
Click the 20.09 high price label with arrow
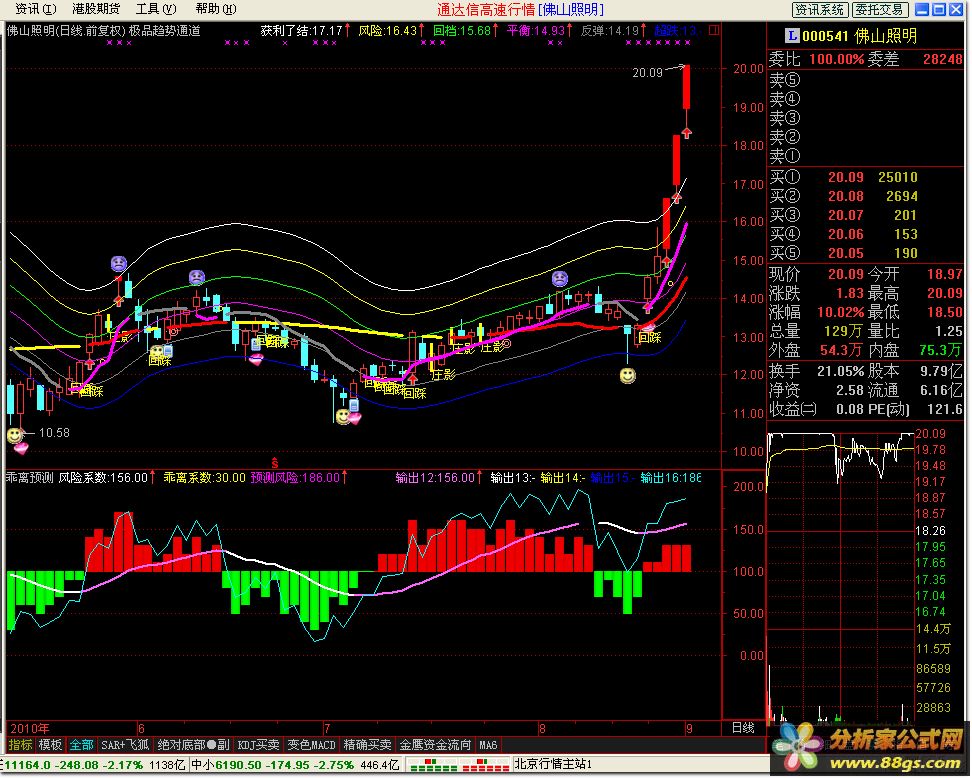point(658,71)
